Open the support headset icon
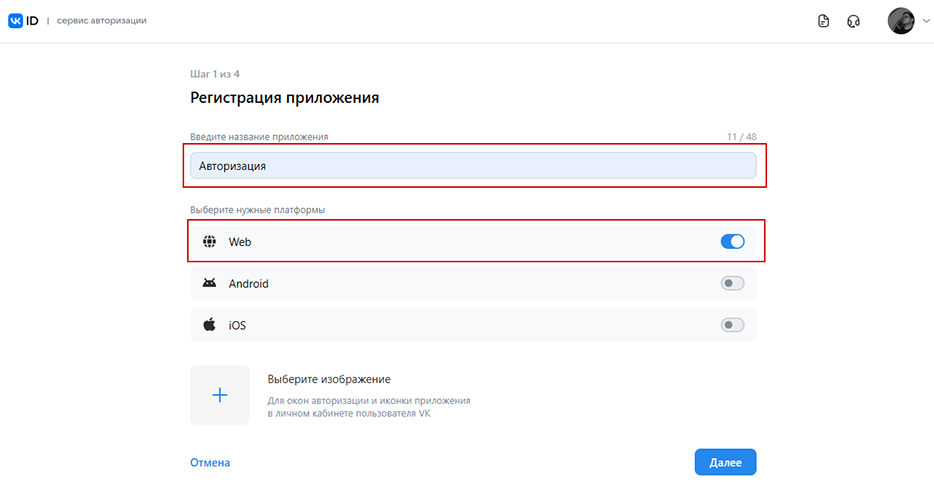The width and height of the screenshot is (934, 503). [854, 21]
